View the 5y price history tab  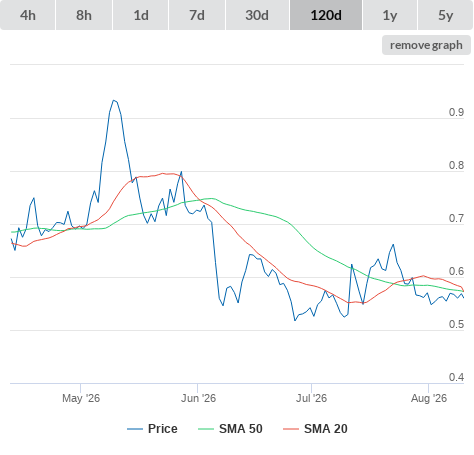445,15
